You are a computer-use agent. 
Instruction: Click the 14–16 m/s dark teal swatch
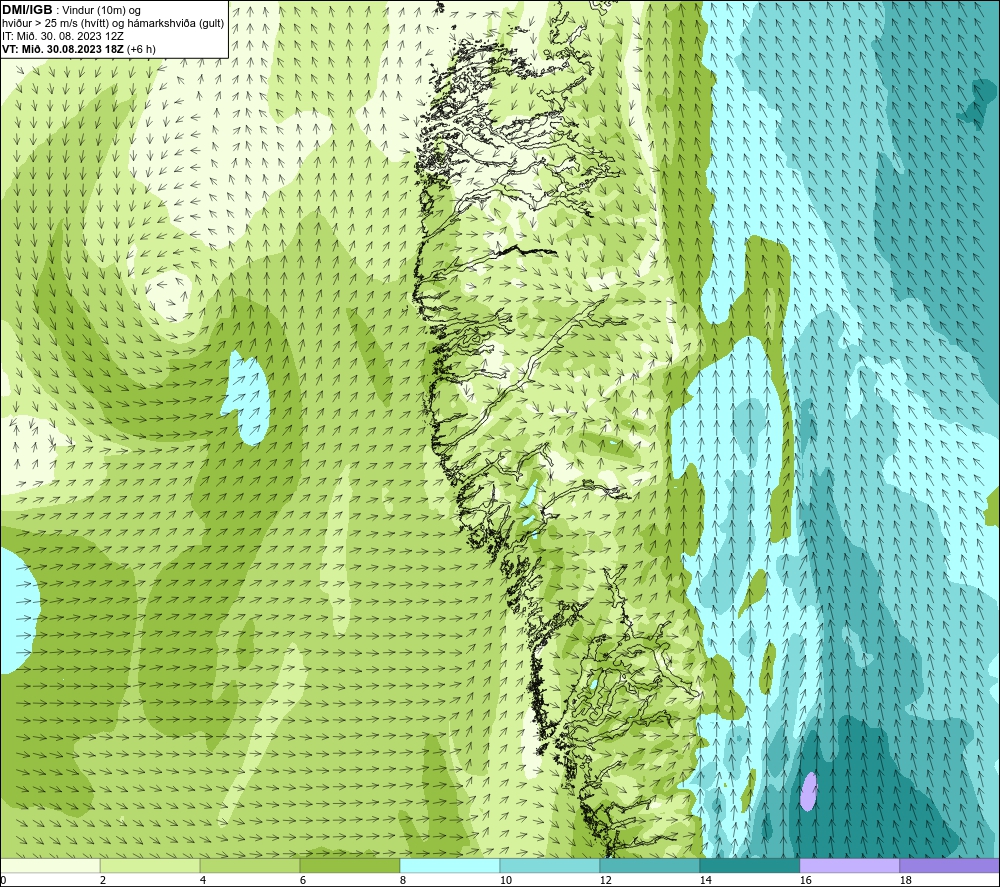(749, 865)
